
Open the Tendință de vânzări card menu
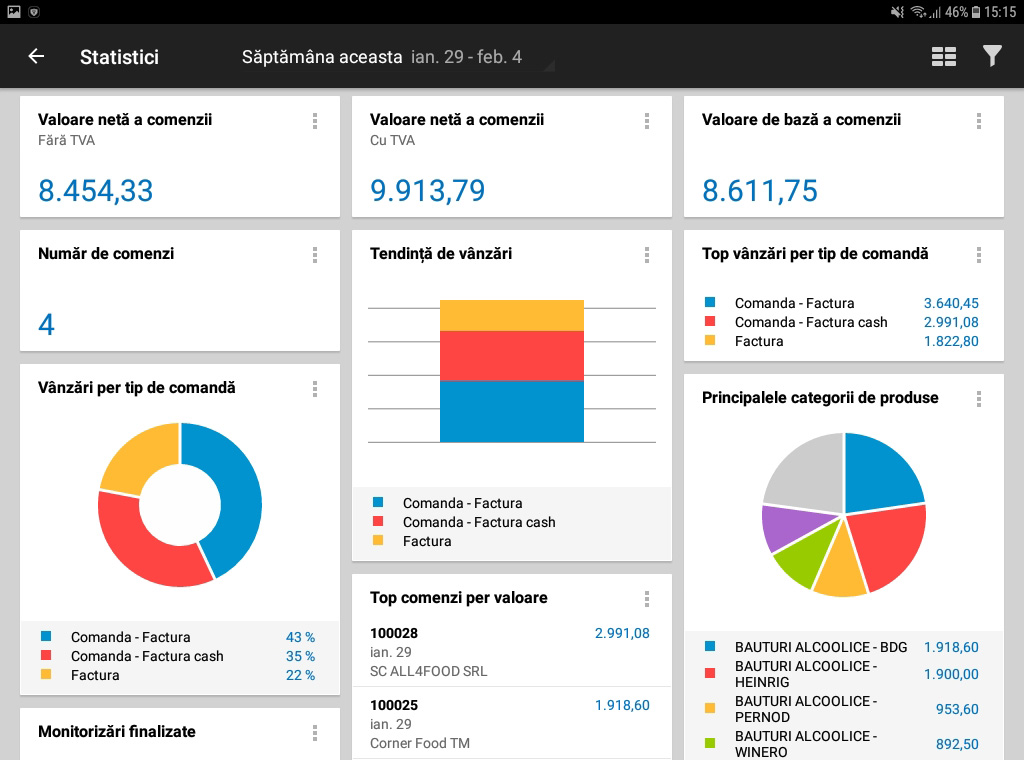coord(647,255)
